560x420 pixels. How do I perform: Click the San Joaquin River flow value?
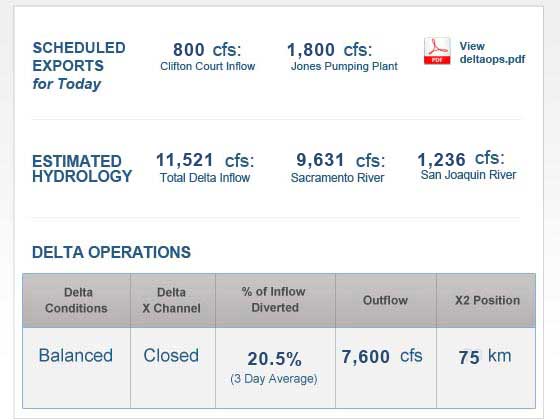click(x=461, y=159)
